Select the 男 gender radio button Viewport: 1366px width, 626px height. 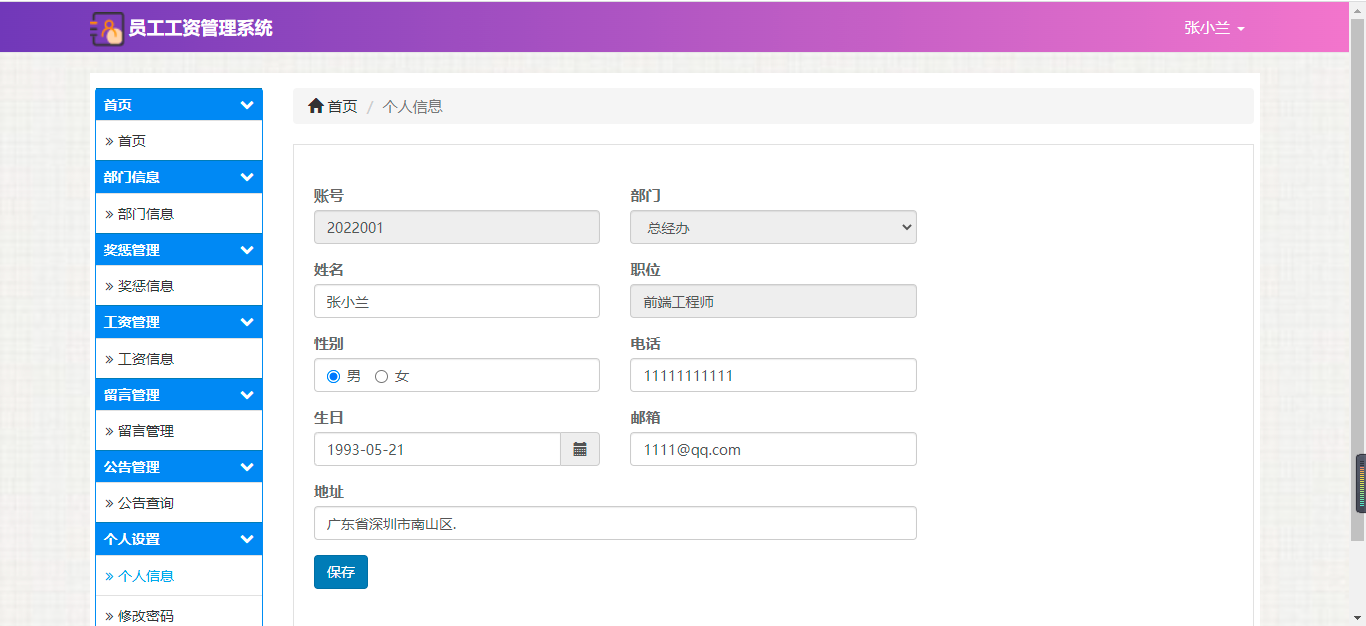[333, 376]
